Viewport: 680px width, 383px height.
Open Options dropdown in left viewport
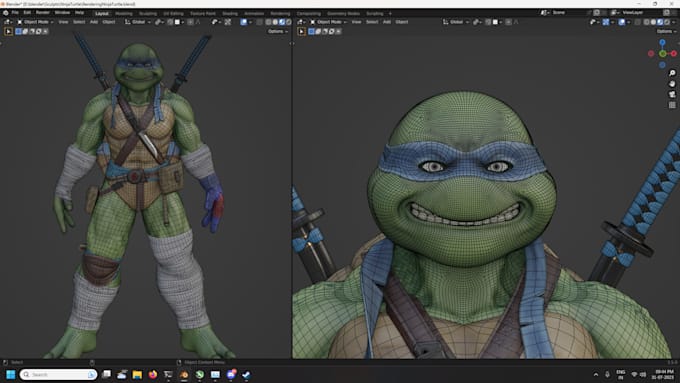click(x=278, y=31)
